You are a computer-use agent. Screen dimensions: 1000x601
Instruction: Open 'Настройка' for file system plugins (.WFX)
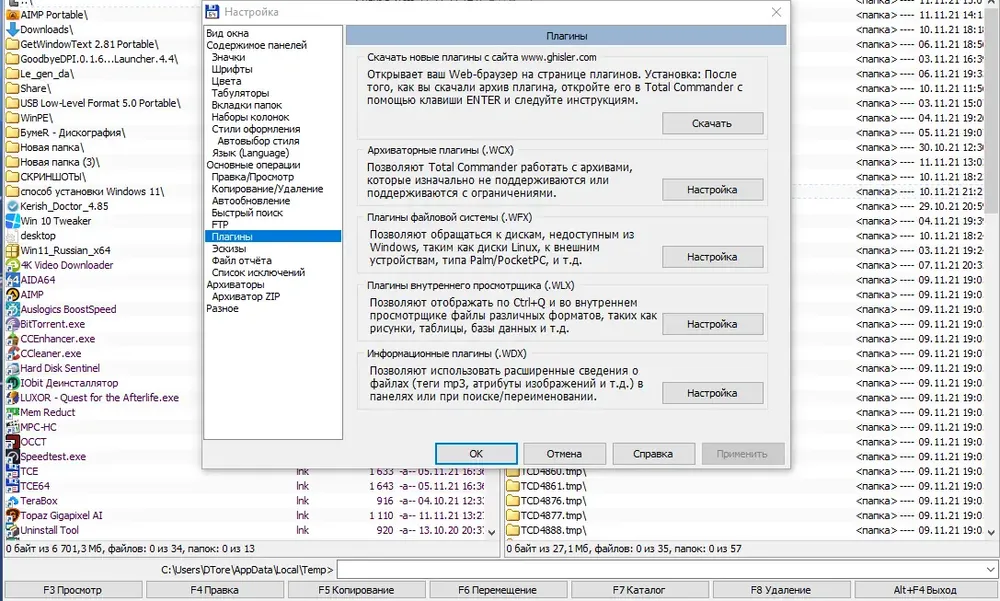click(712, 257)
